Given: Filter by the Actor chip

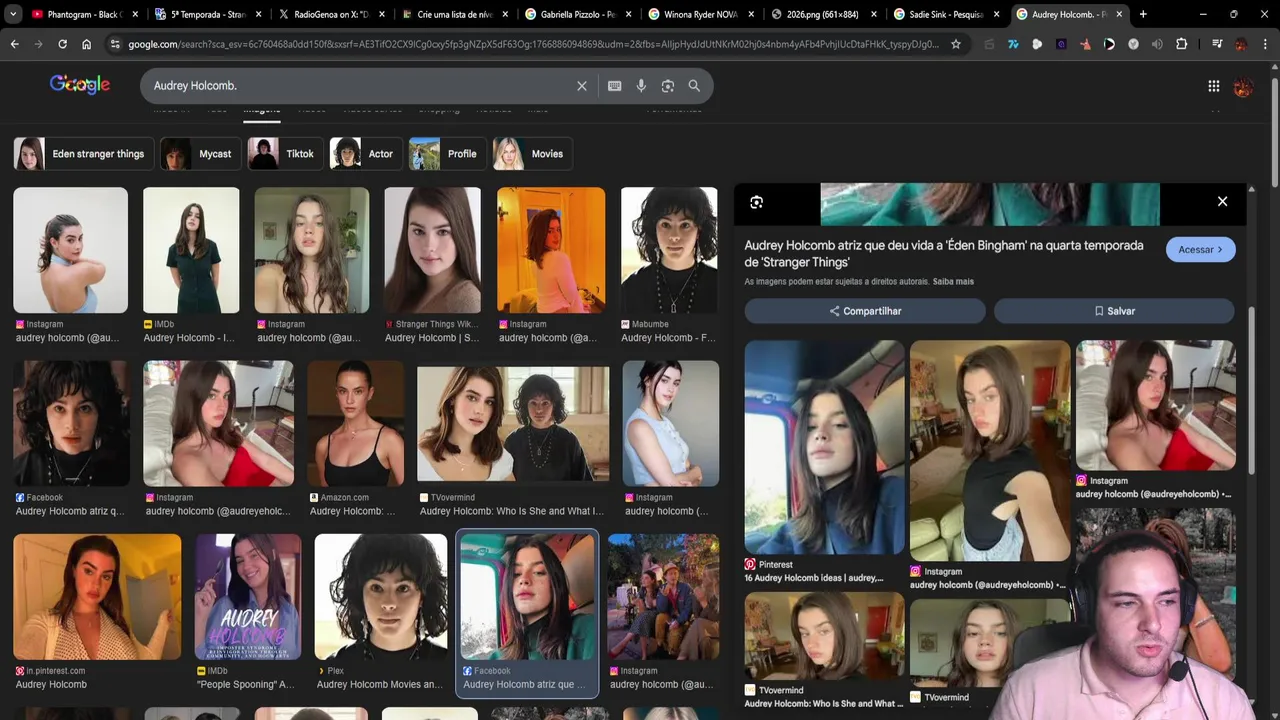Looking at the screenshot, I should (366, 154).
